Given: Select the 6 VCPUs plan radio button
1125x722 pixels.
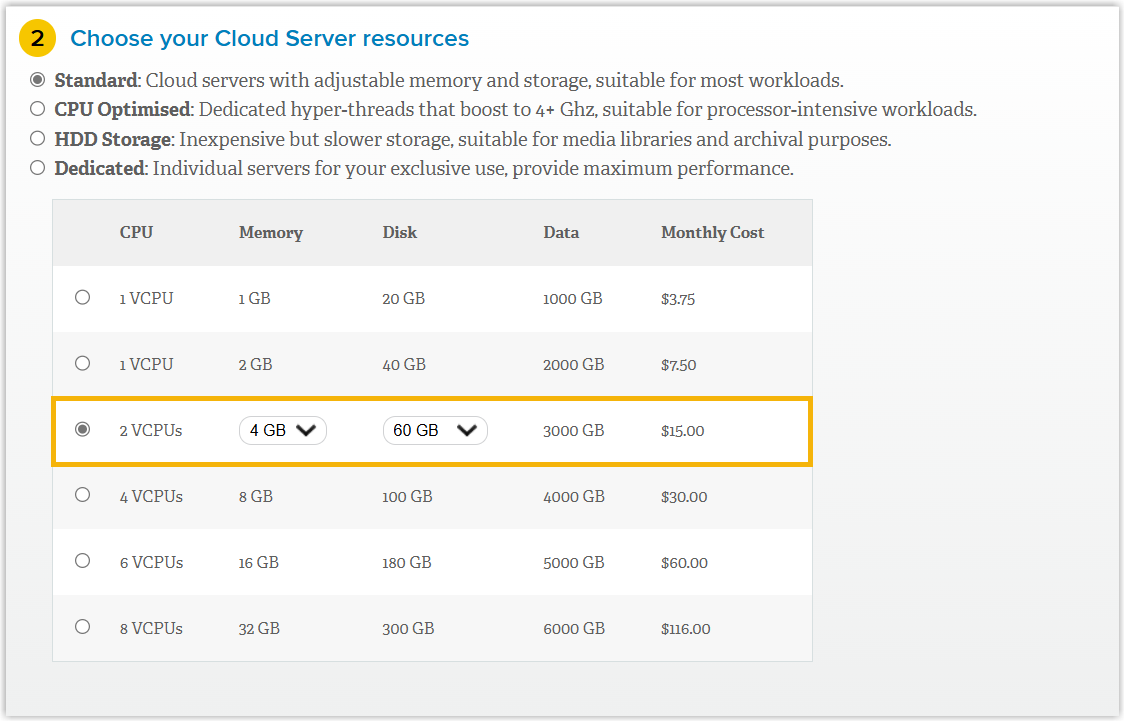Looking at the screenshot, I should [83, 561].
